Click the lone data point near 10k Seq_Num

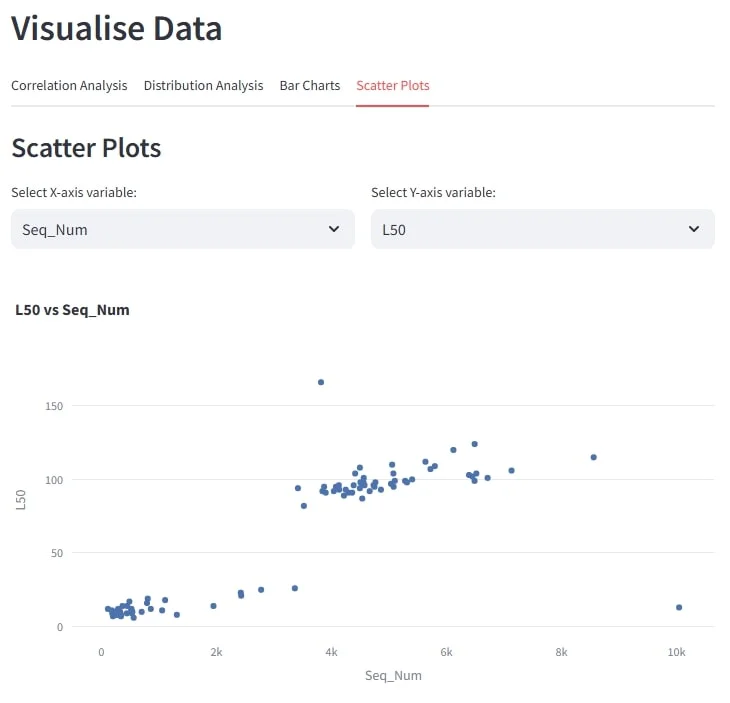tap(679, 607)
